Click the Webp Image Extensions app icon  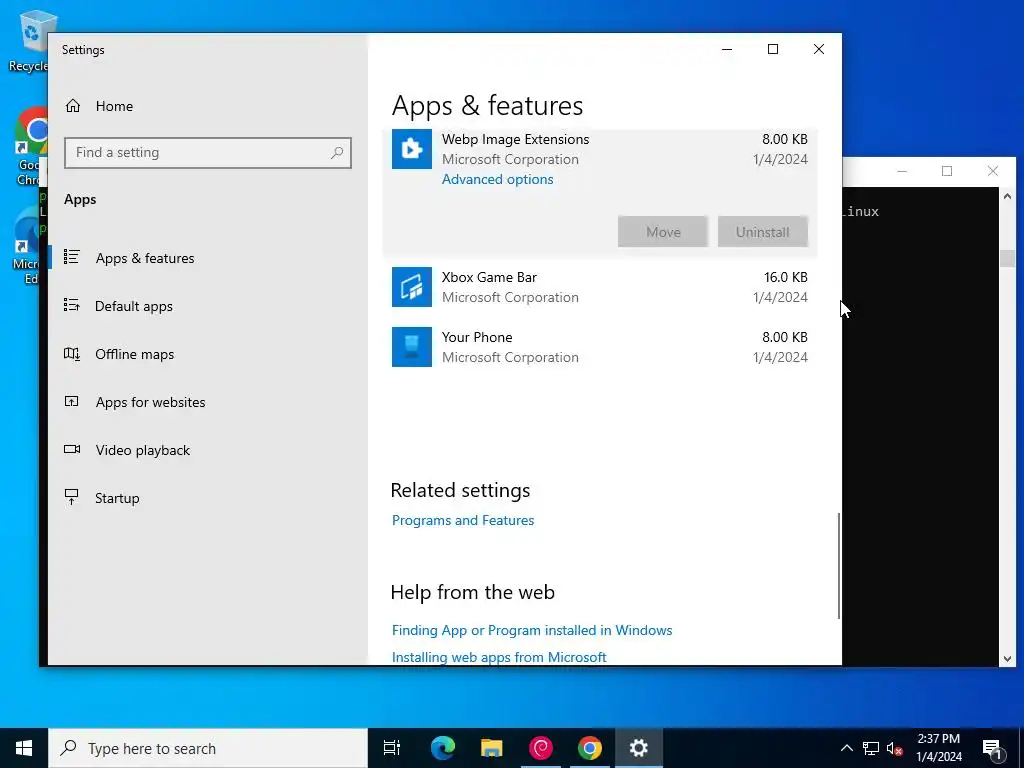[411, 149]
